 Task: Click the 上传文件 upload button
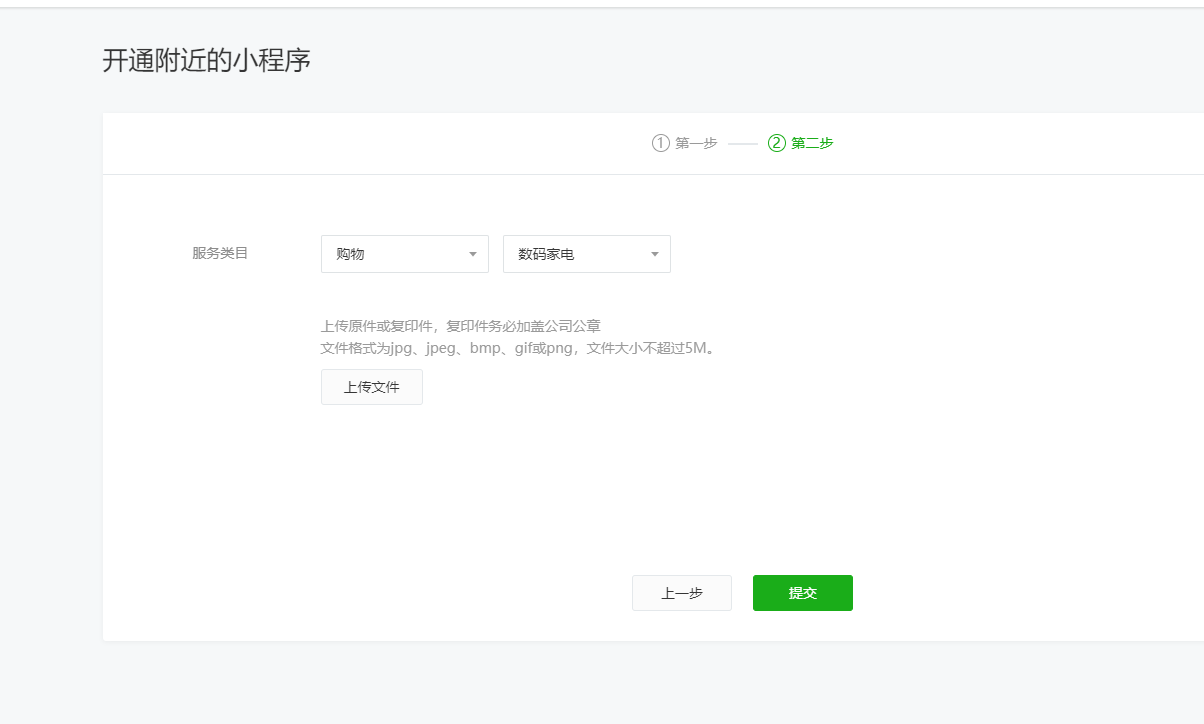(x=372, y=387)
